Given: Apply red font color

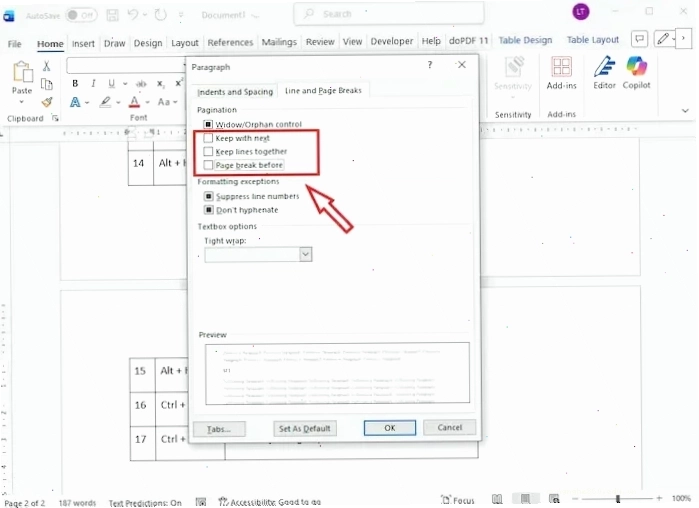Looking at the screenshot, I should pos(134,102).
